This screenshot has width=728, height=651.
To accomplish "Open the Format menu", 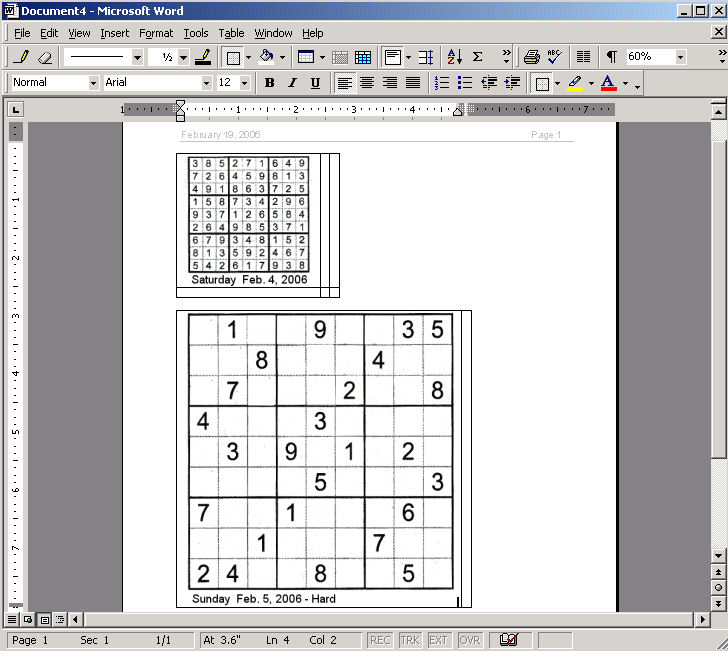I will (x=156, y=33).
